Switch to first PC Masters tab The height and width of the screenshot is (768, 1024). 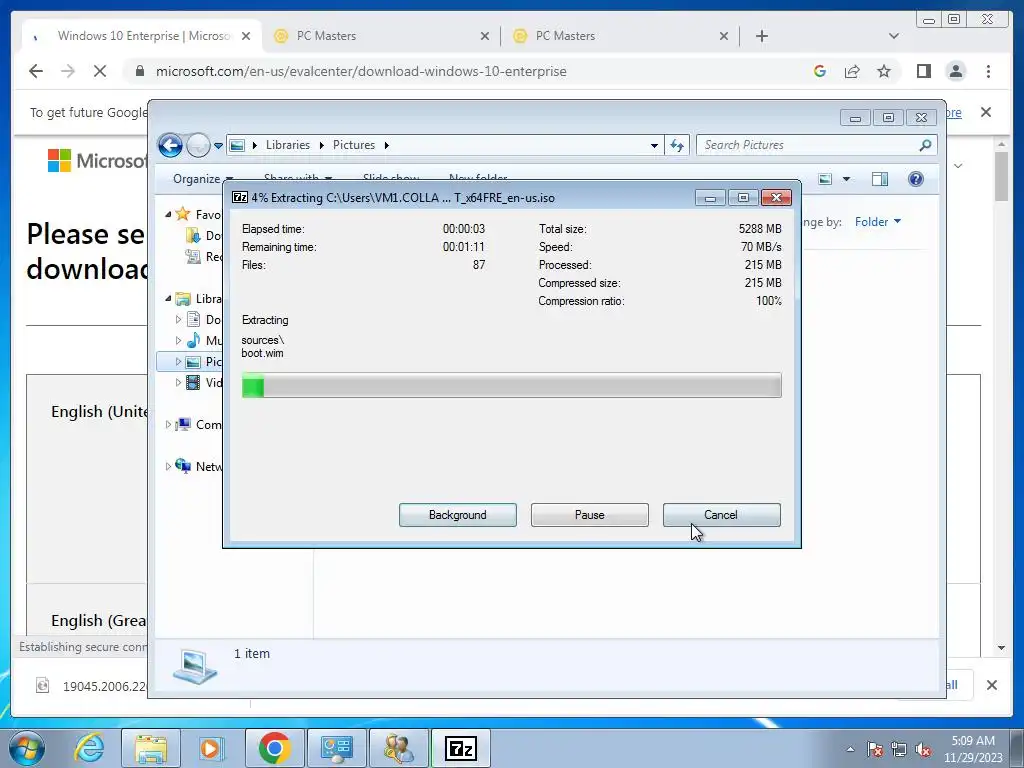(381, 36)
